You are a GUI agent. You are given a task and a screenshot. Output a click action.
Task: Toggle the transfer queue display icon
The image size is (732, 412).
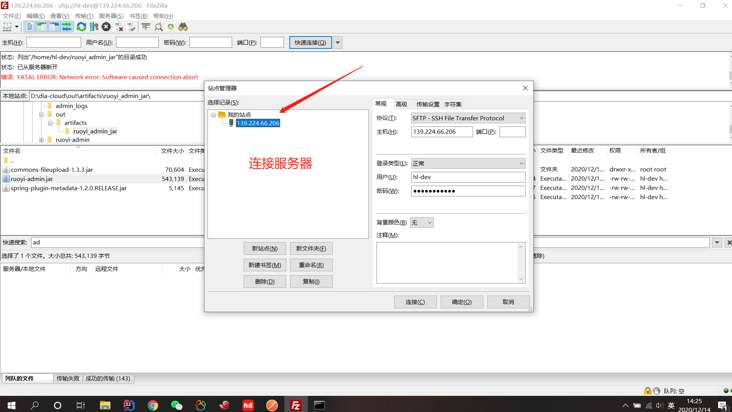click(x=67, y=27)
